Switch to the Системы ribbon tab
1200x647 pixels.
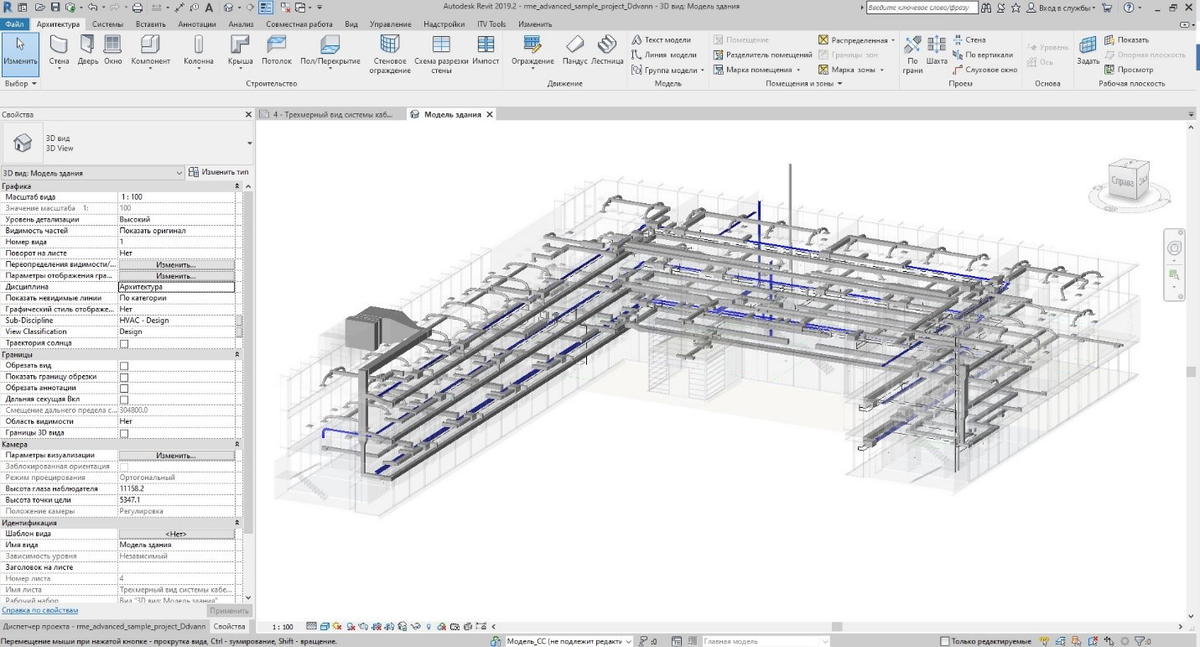point(107,23)
